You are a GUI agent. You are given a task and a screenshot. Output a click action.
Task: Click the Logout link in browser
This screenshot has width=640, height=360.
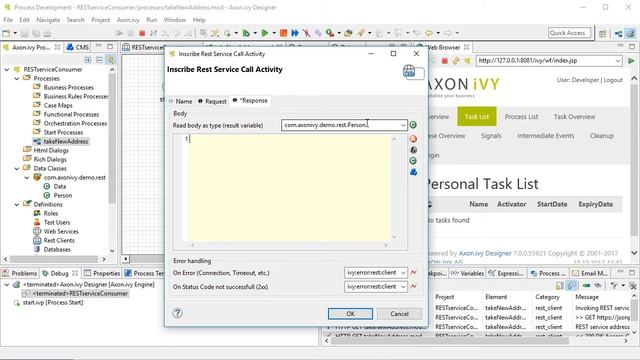tap(613, 80)
